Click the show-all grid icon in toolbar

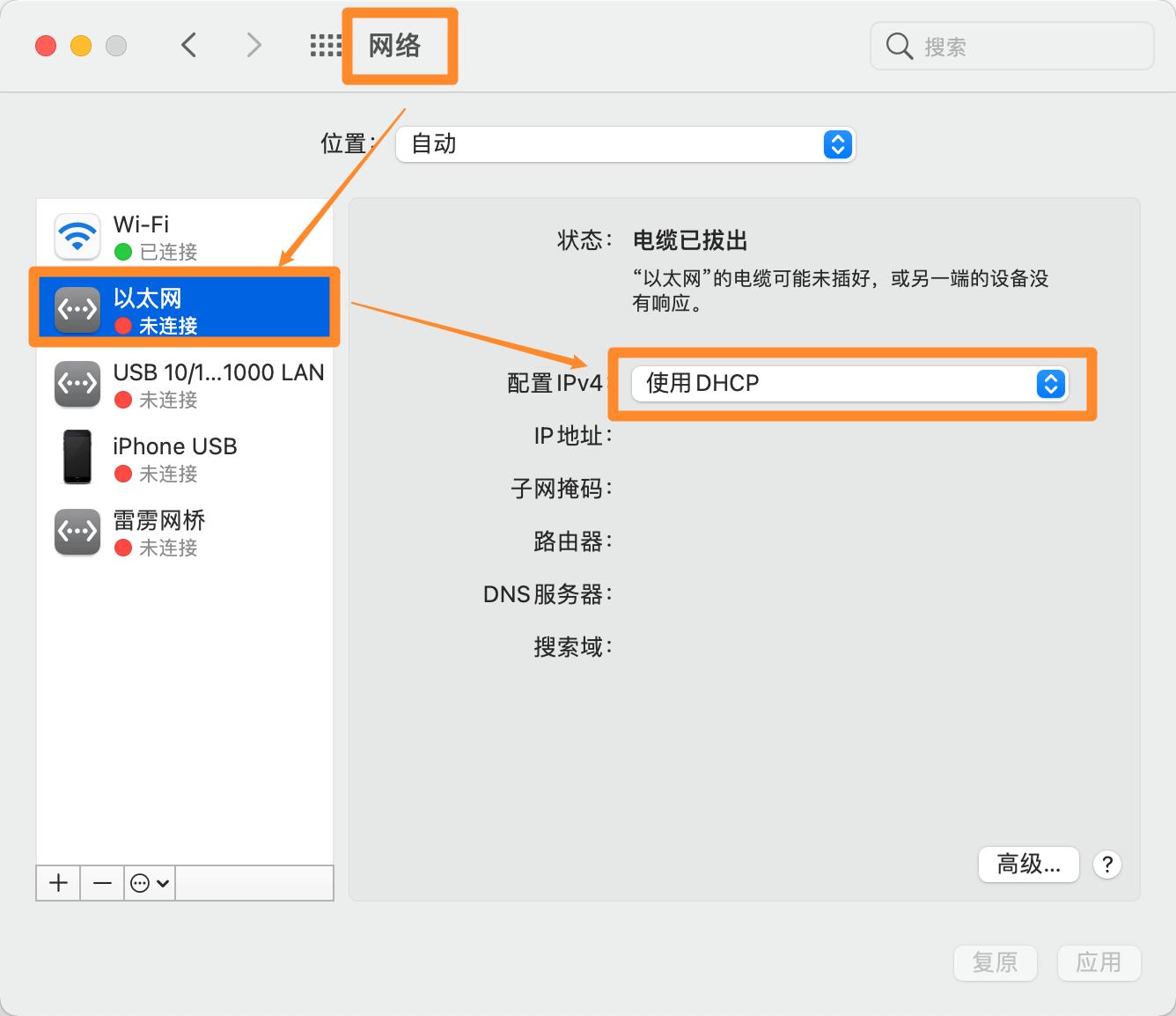pyautogui.click(x=326, y=45)
